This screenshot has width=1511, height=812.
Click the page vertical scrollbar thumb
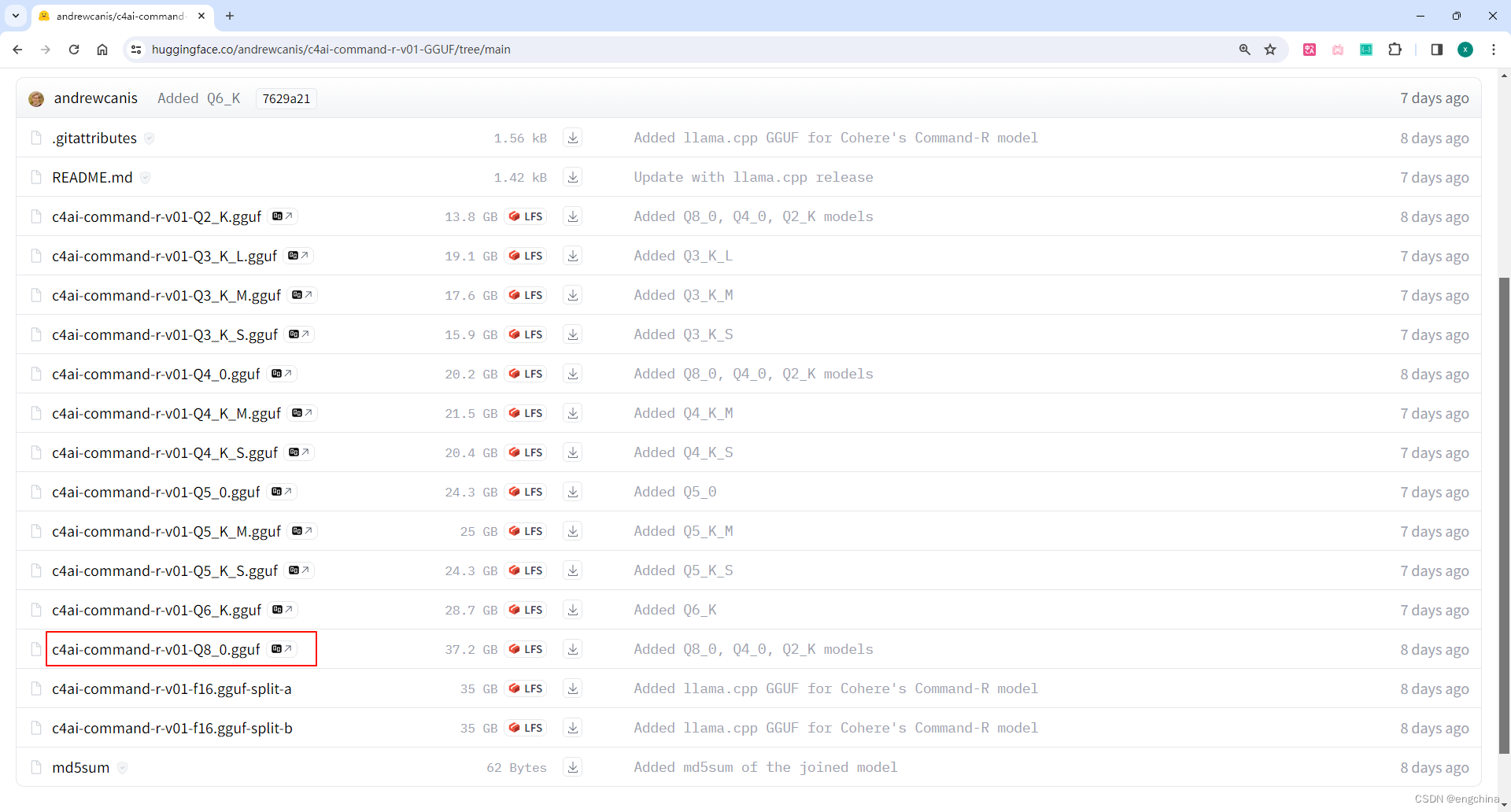point(1504,515)
